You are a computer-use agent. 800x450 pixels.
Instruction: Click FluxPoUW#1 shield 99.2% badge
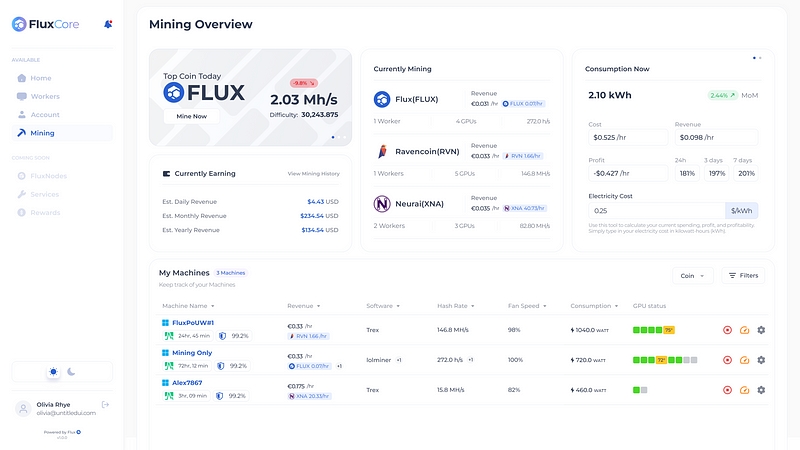tap(233, 336)
